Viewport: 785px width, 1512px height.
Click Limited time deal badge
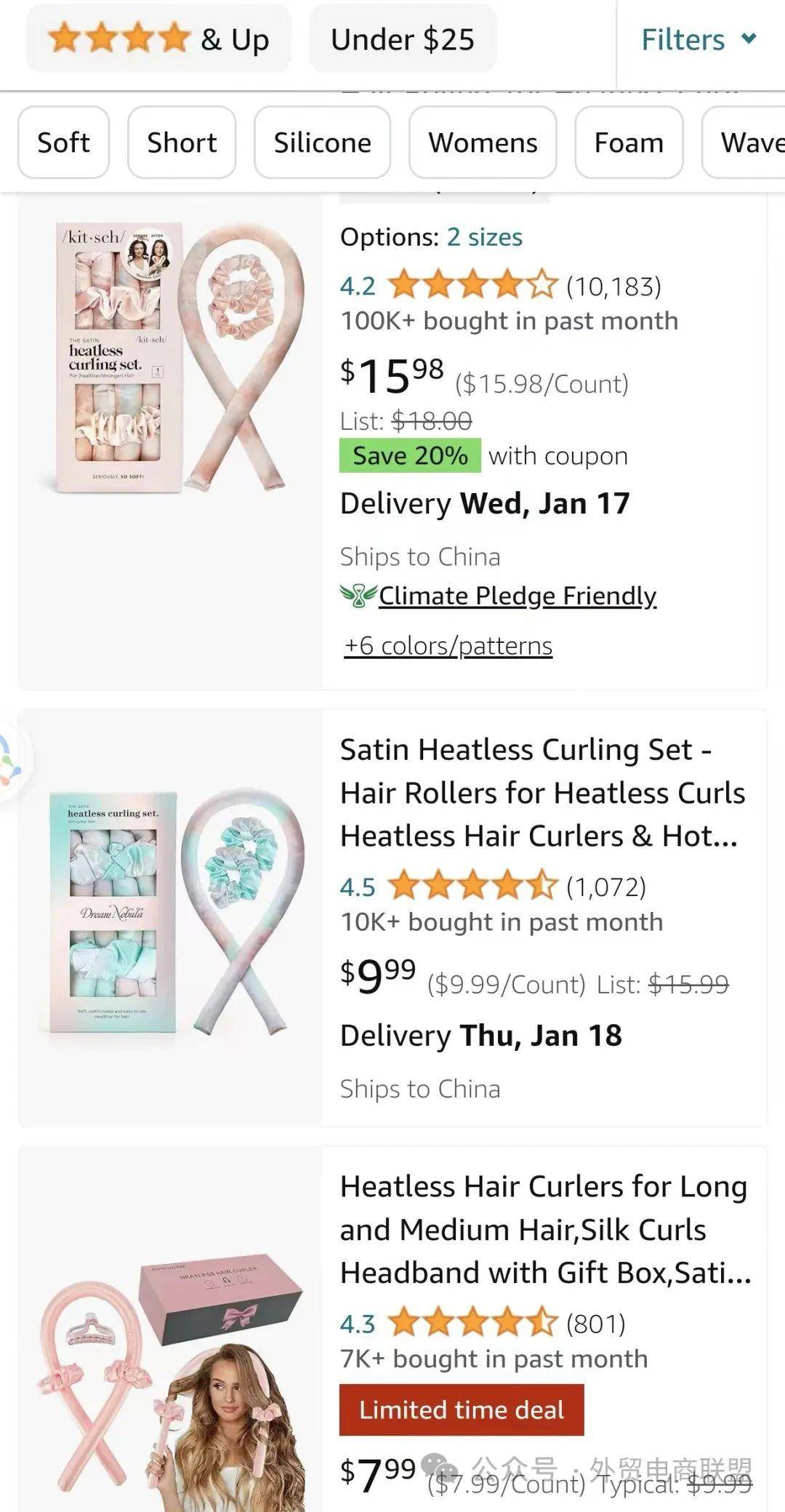(462, 1409)
